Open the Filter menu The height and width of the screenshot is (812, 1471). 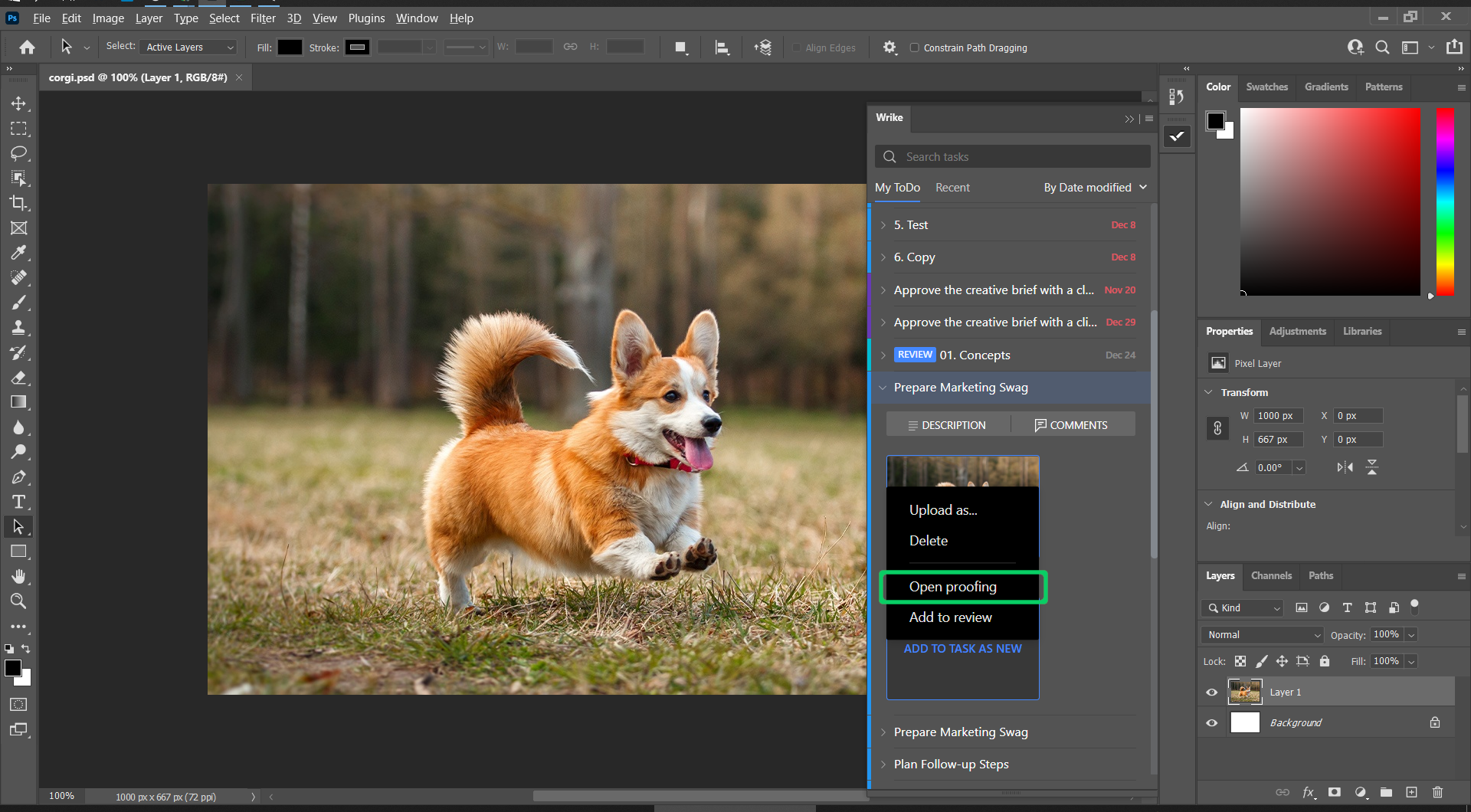263,18
